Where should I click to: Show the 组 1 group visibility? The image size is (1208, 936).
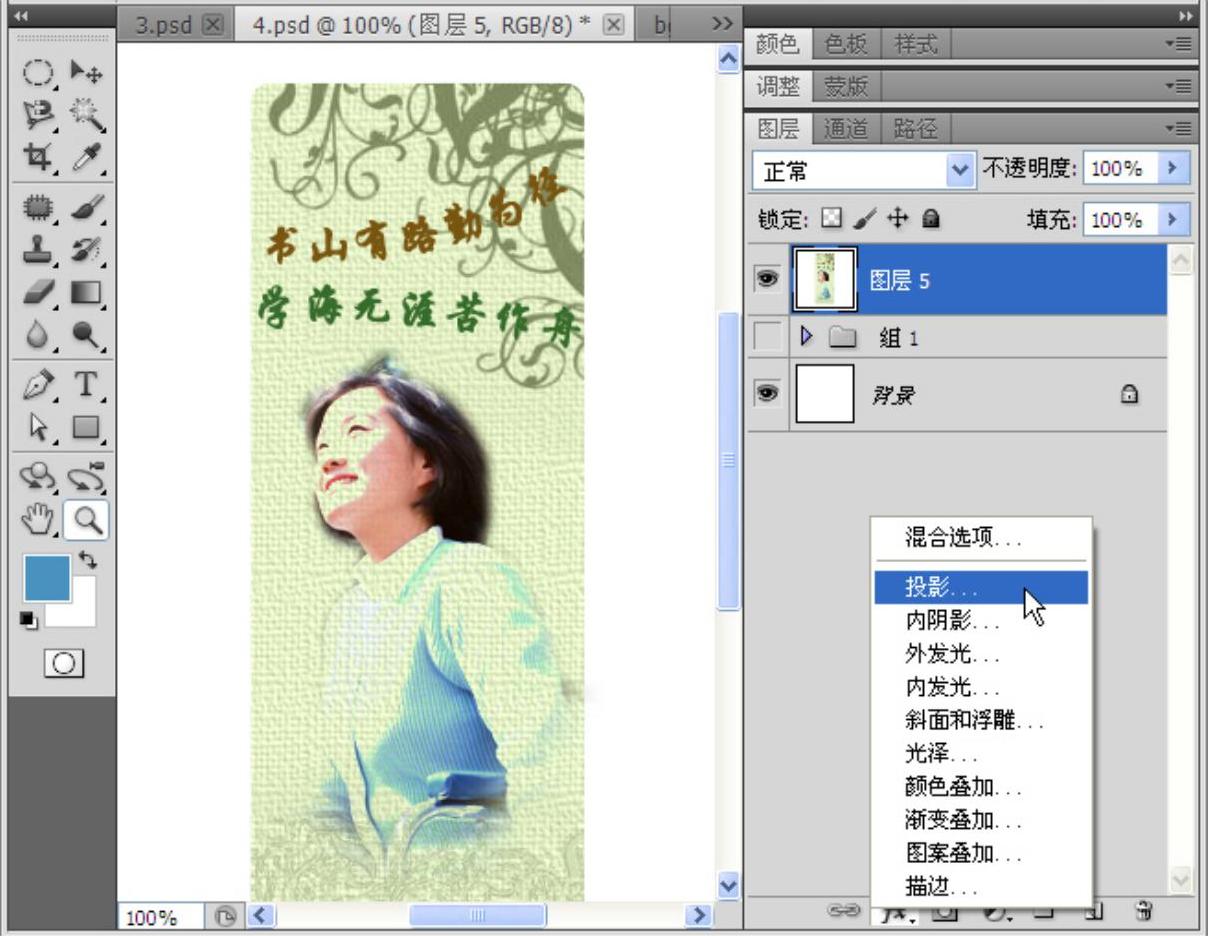pos(768,338)
